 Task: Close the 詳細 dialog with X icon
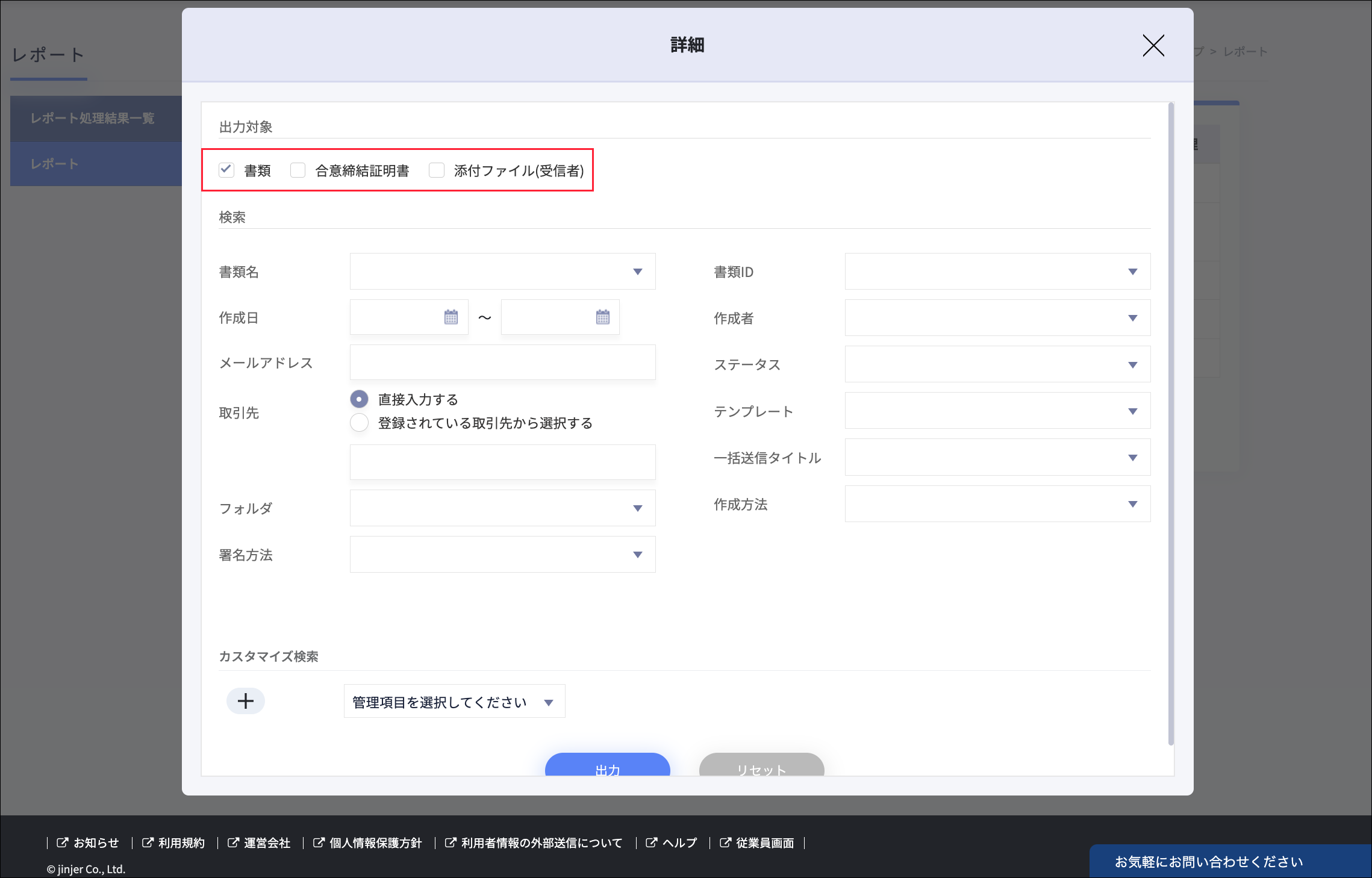point(1153,46)
